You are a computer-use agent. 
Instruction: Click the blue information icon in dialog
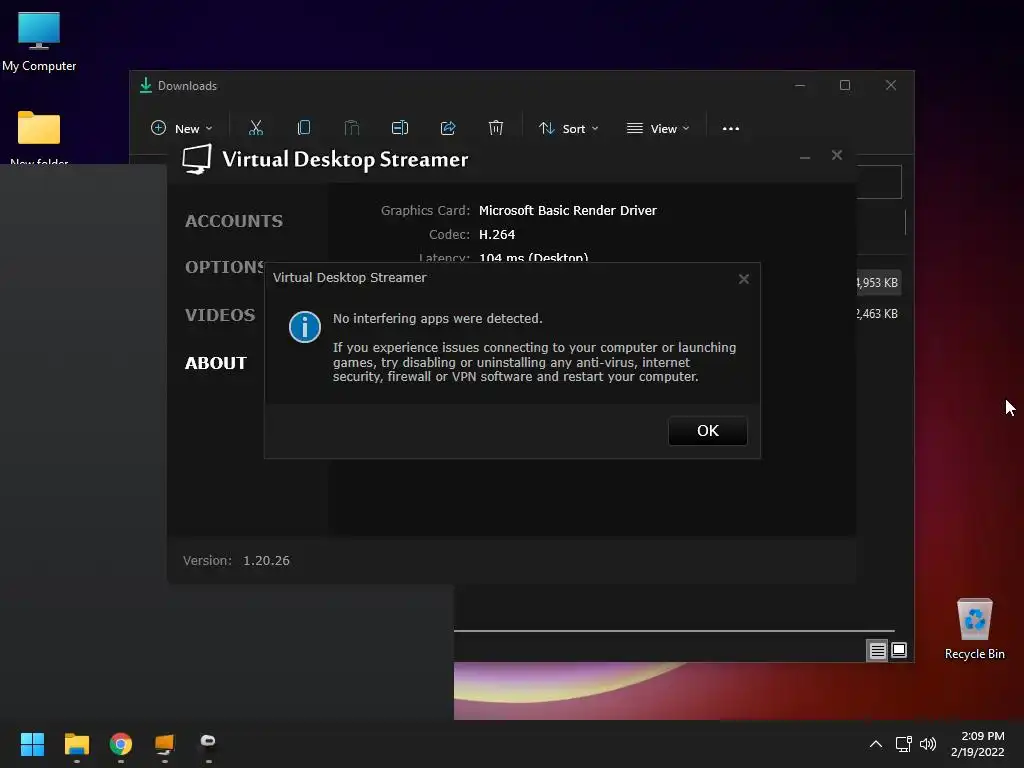pos(304,327)
